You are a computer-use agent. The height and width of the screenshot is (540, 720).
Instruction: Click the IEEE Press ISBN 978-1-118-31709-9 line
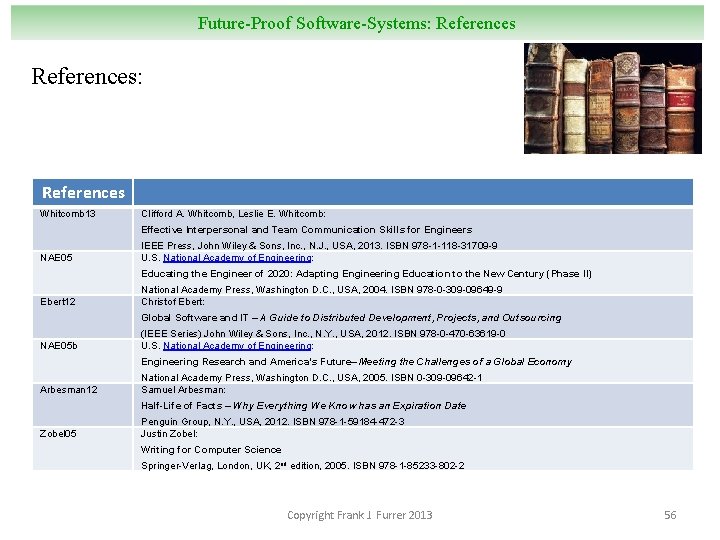point(319,246)
